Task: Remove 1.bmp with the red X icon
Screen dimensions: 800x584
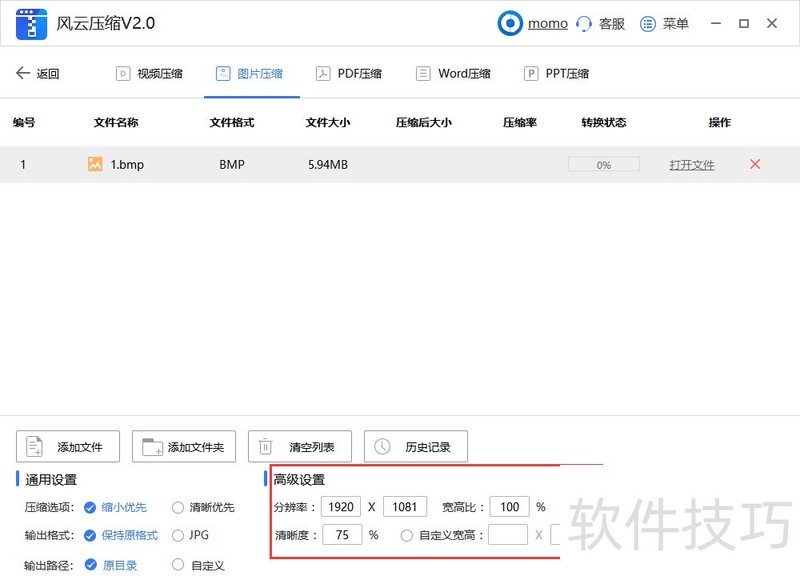Action: 755,164
